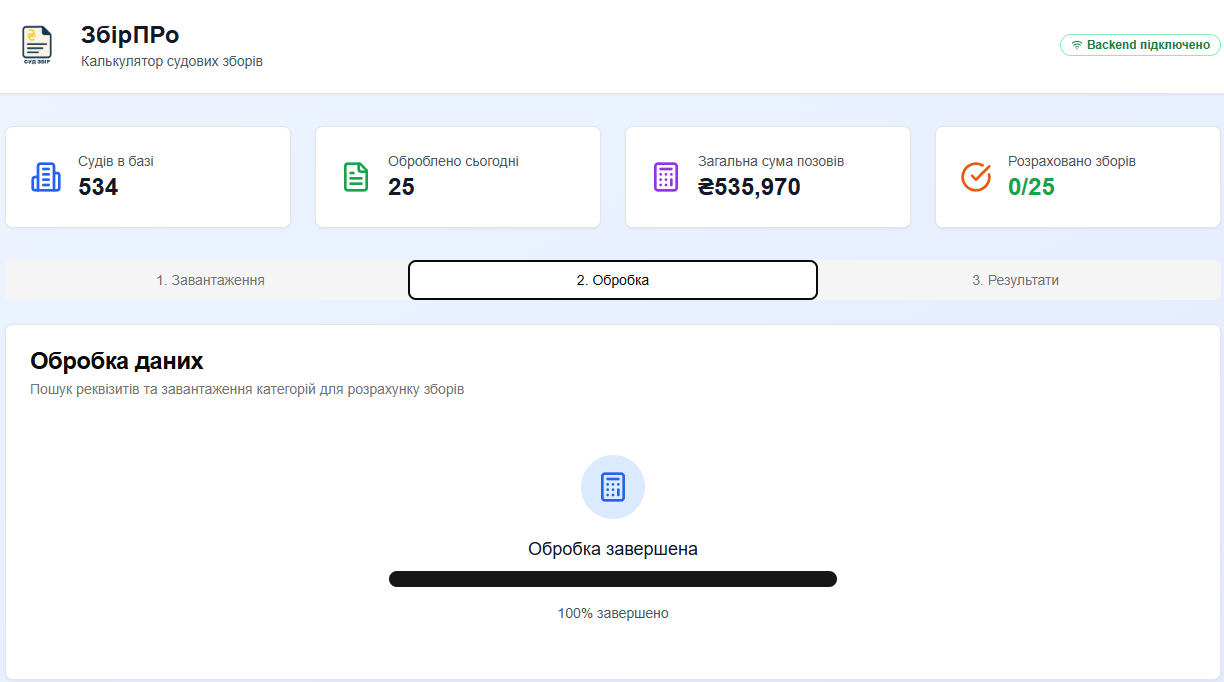Click the Оброблено сьогодні value 25
This screenshot has height=682, width=1224.
point(401,187)
